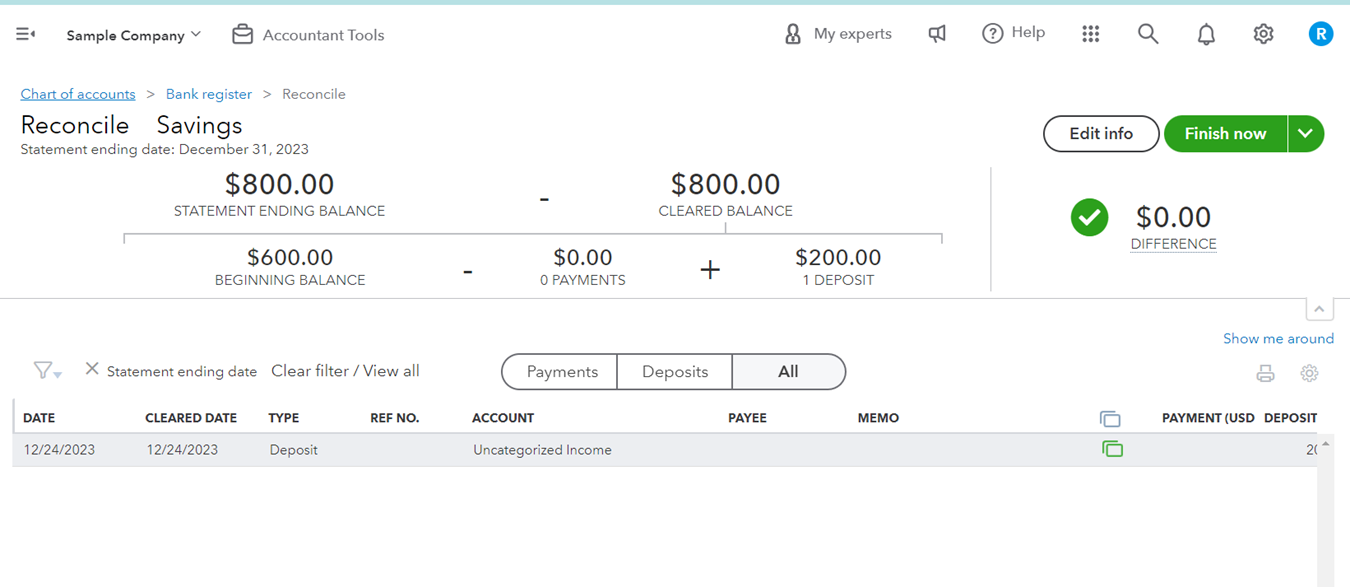Image resolution: width=1350 pixels, height=587 pixels.
Task: Switch to the Payments tab
Action: tap(562, 371)
